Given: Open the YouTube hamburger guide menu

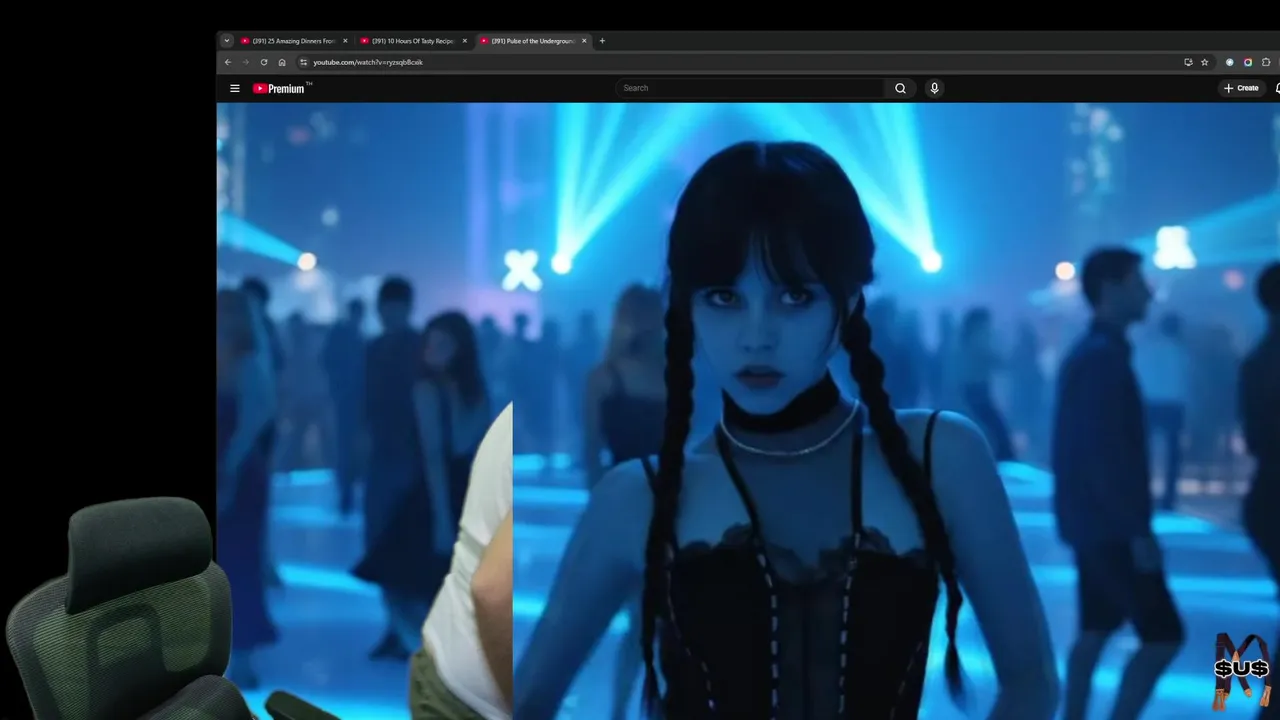Looking at the screenshot, I should pyautogui.click(x=235, y=88).
